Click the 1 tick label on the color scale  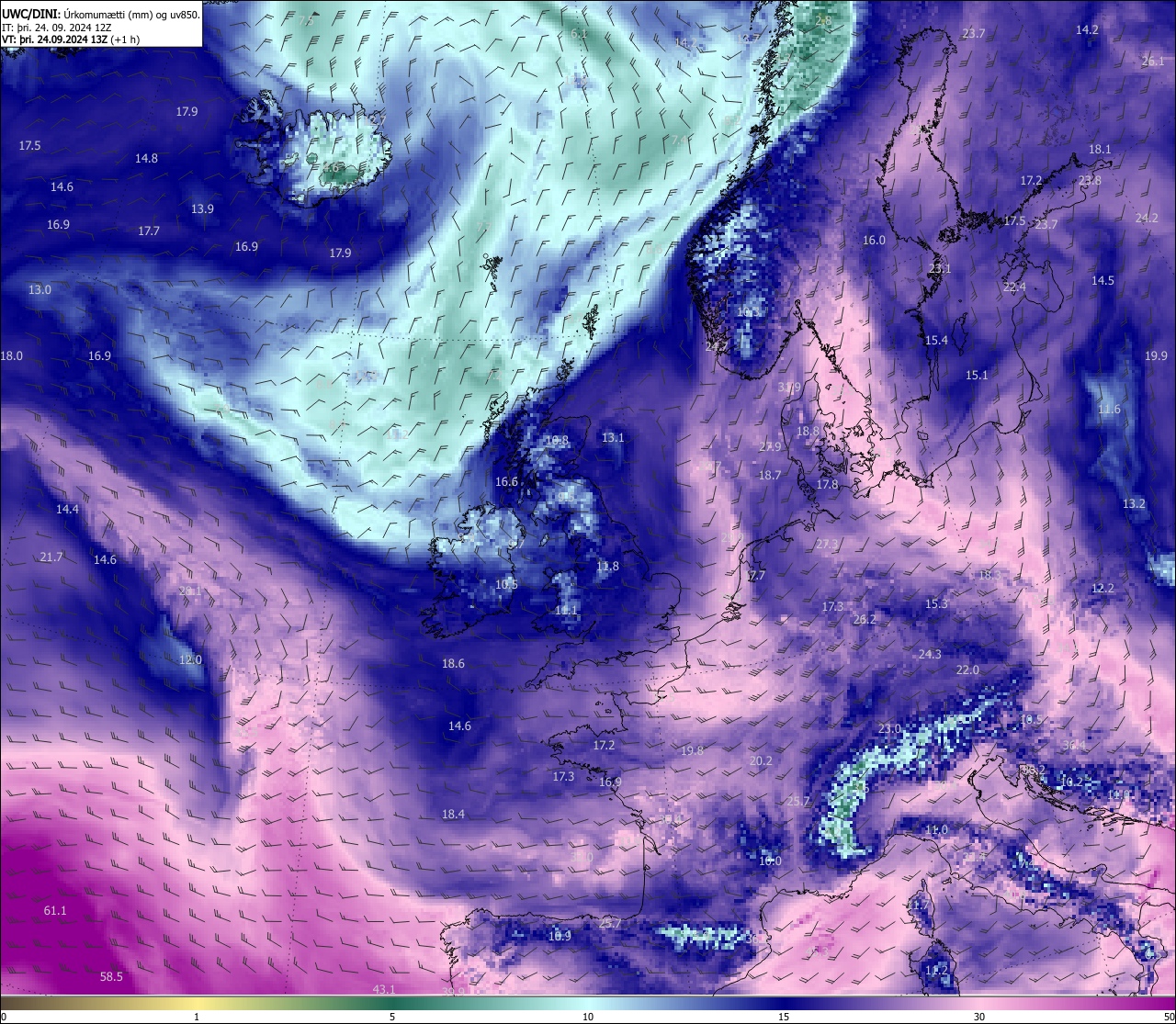(197, 1017)
